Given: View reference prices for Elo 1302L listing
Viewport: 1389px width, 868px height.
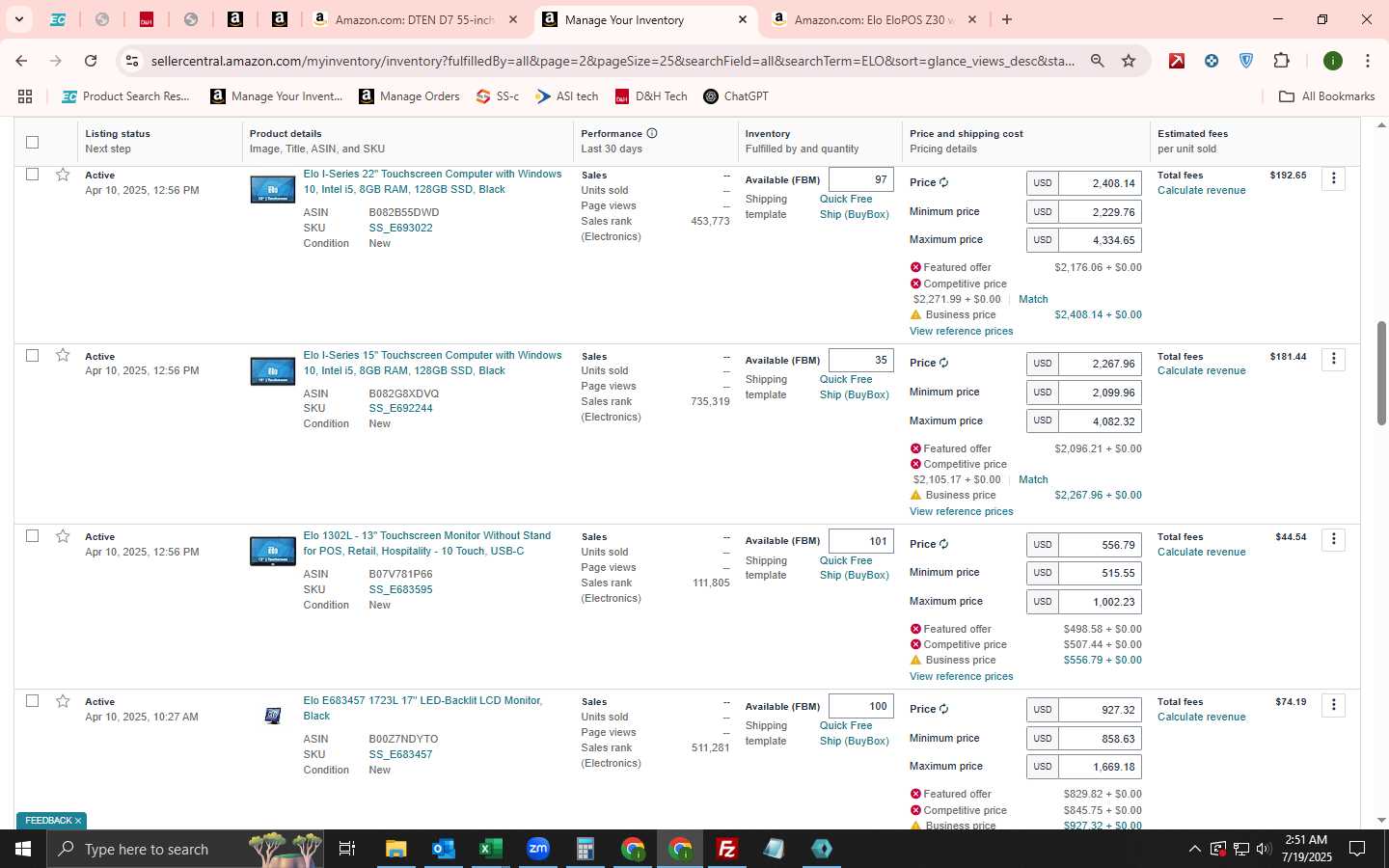Looking at the screenshot, I should pyautogui.click(x=961, y=676).
